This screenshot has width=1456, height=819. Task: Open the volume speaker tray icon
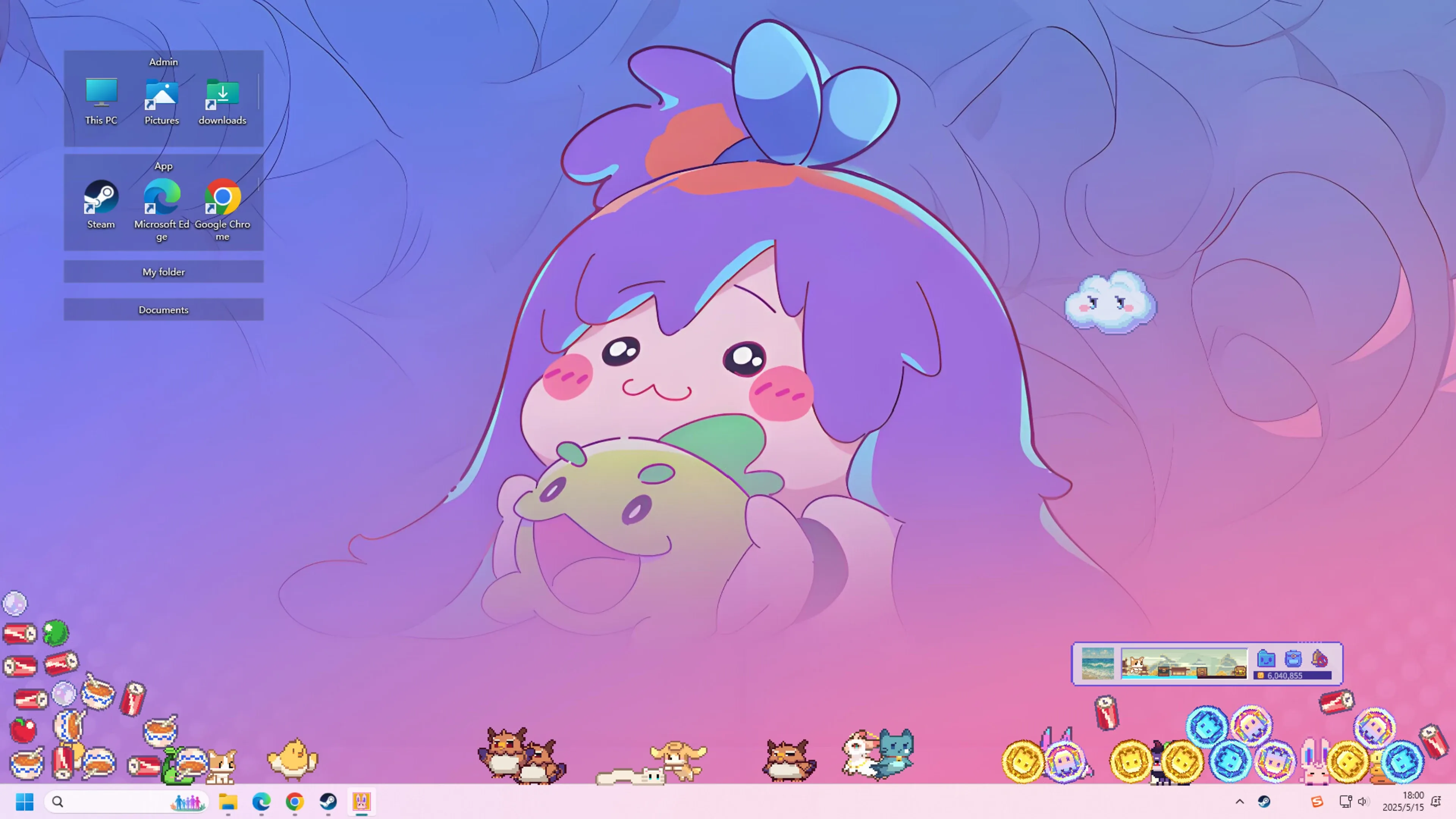[x=1363, y=802]
